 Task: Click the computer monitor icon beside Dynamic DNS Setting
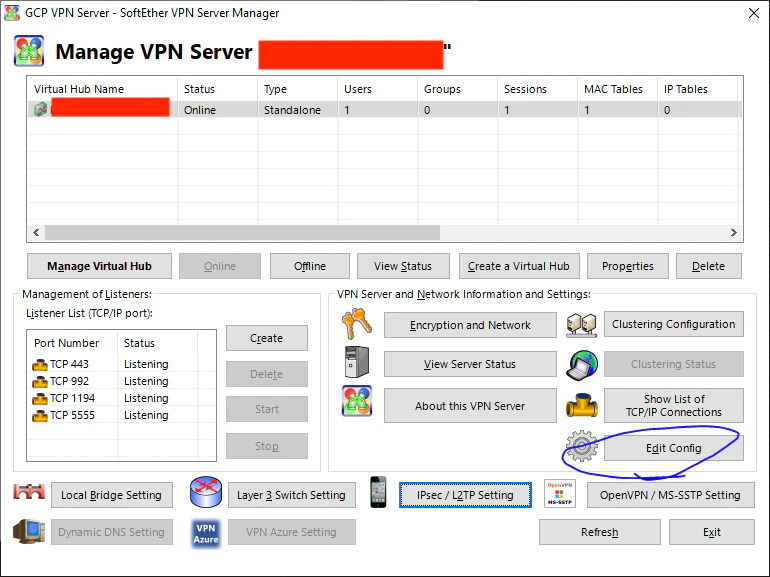click(29, 531)
